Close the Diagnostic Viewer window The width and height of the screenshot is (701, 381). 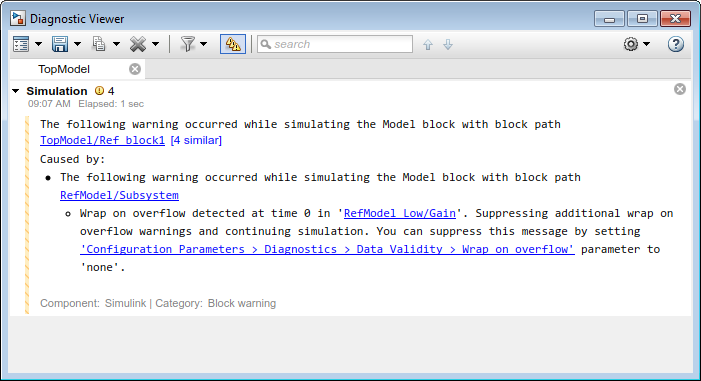(676, 19)
